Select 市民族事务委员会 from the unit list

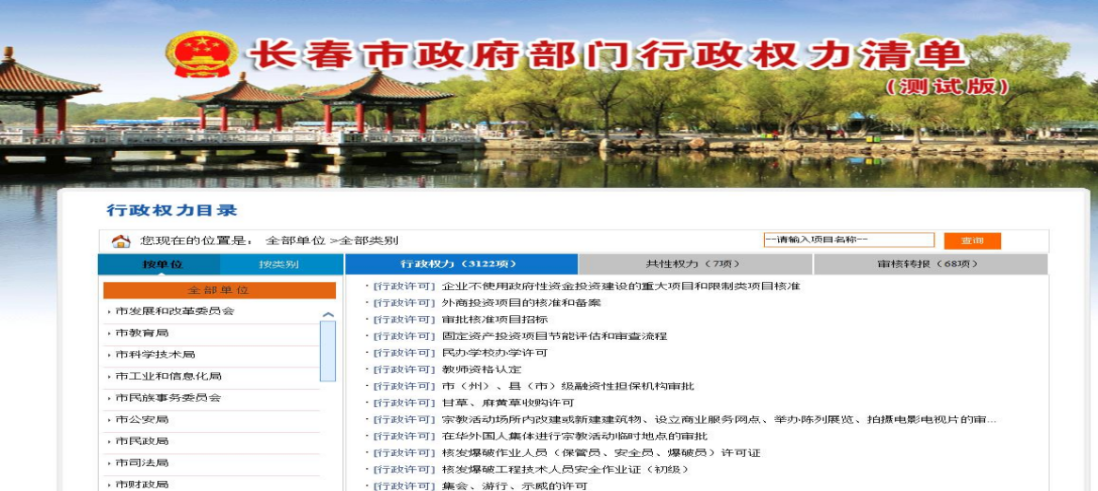click(x=167, y=397)
